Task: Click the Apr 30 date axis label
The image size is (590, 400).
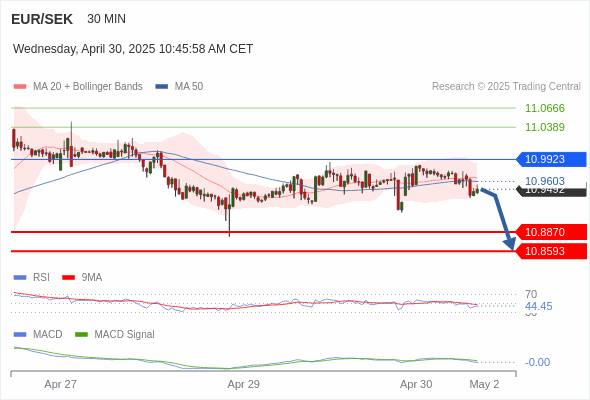Action: (x=416, y=385)
